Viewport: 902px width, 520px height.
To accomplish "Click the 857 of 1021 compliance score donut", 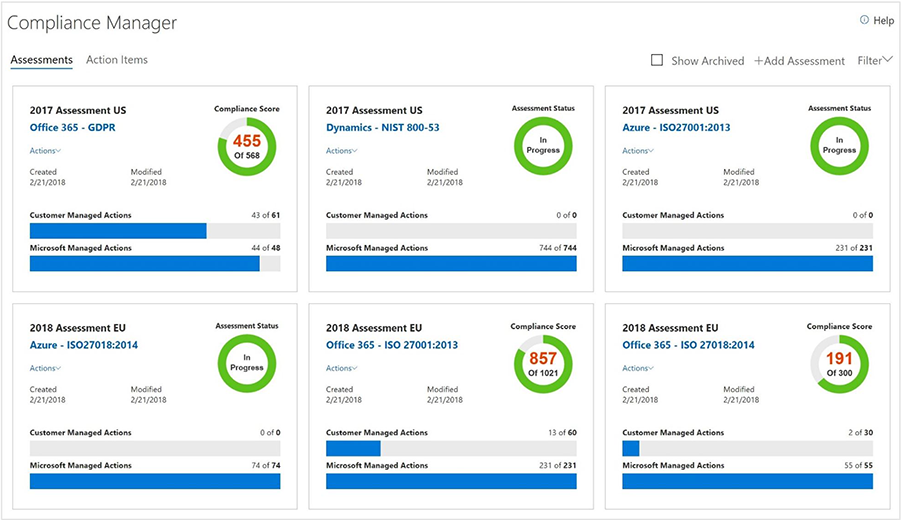I will [543, 363].
